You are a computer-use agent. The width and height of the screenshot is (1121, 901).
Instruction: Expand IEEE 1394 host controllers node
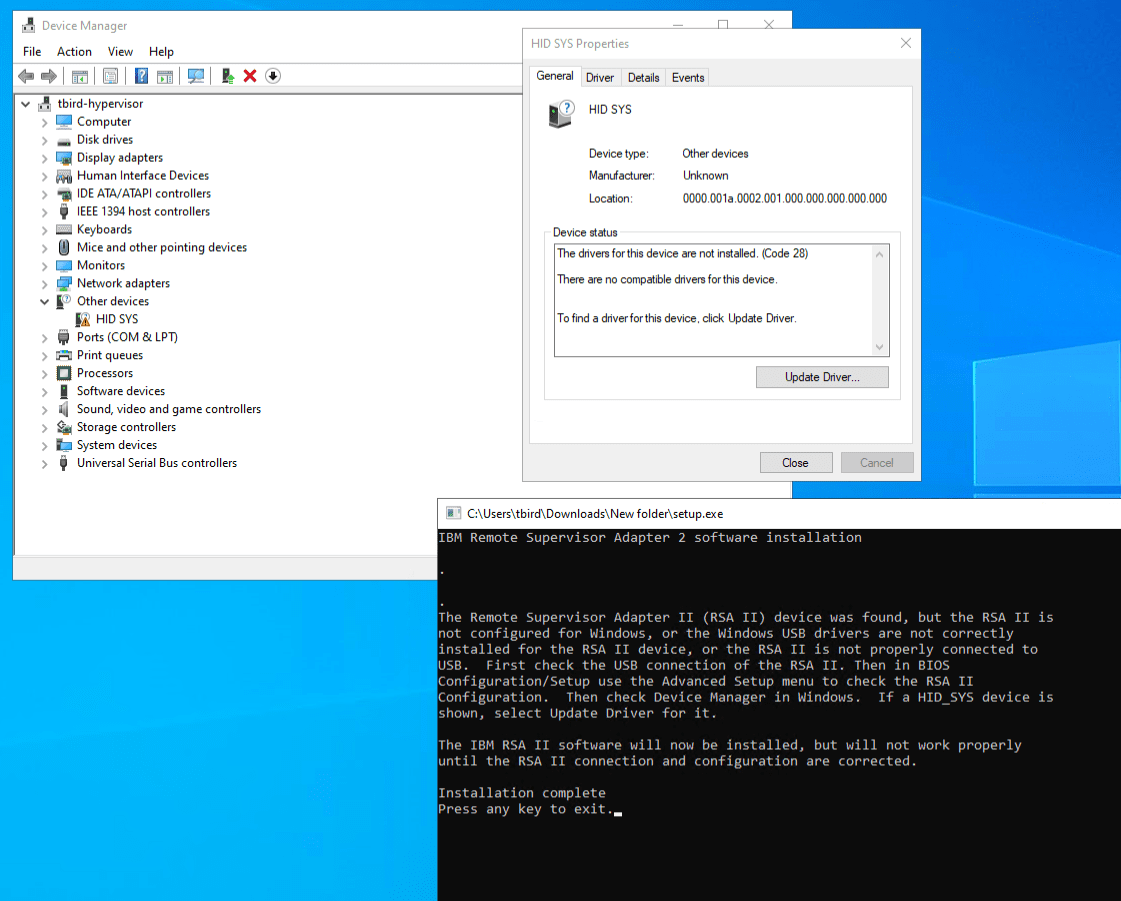(x=44, y=212)
